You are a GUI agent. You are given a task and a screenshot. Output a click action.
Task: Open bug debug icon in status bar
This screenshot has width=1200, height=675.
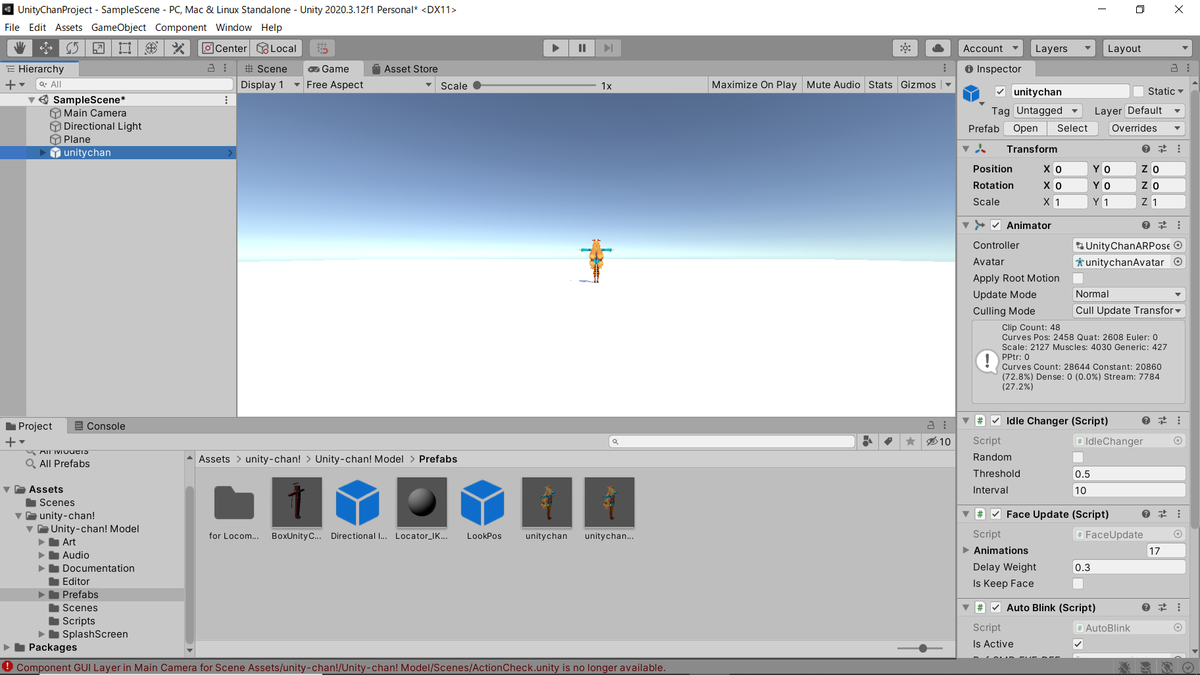[x=1126, y=667]
